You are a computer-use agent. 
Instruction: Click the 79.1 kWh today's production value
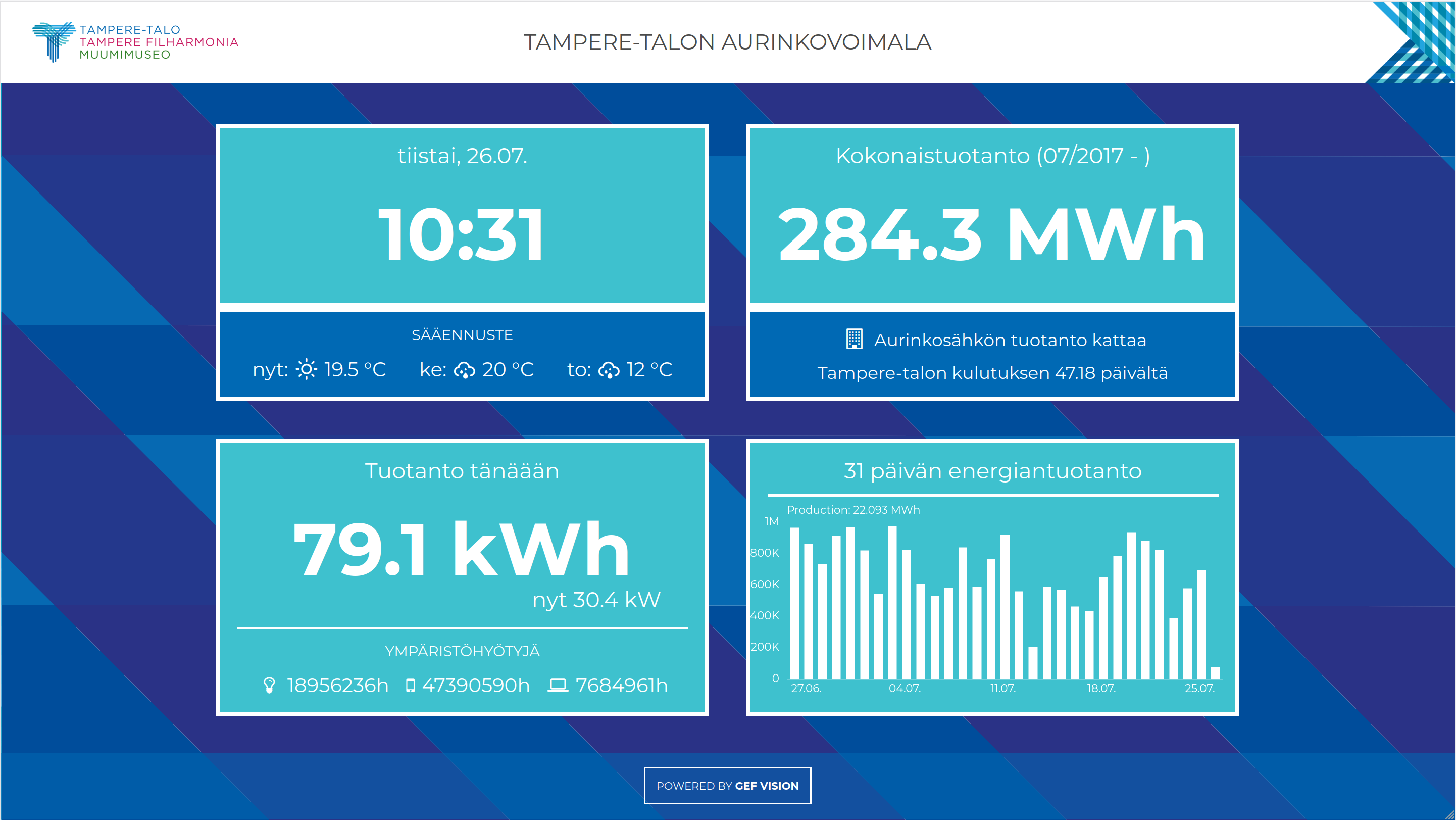pos(462,550)
